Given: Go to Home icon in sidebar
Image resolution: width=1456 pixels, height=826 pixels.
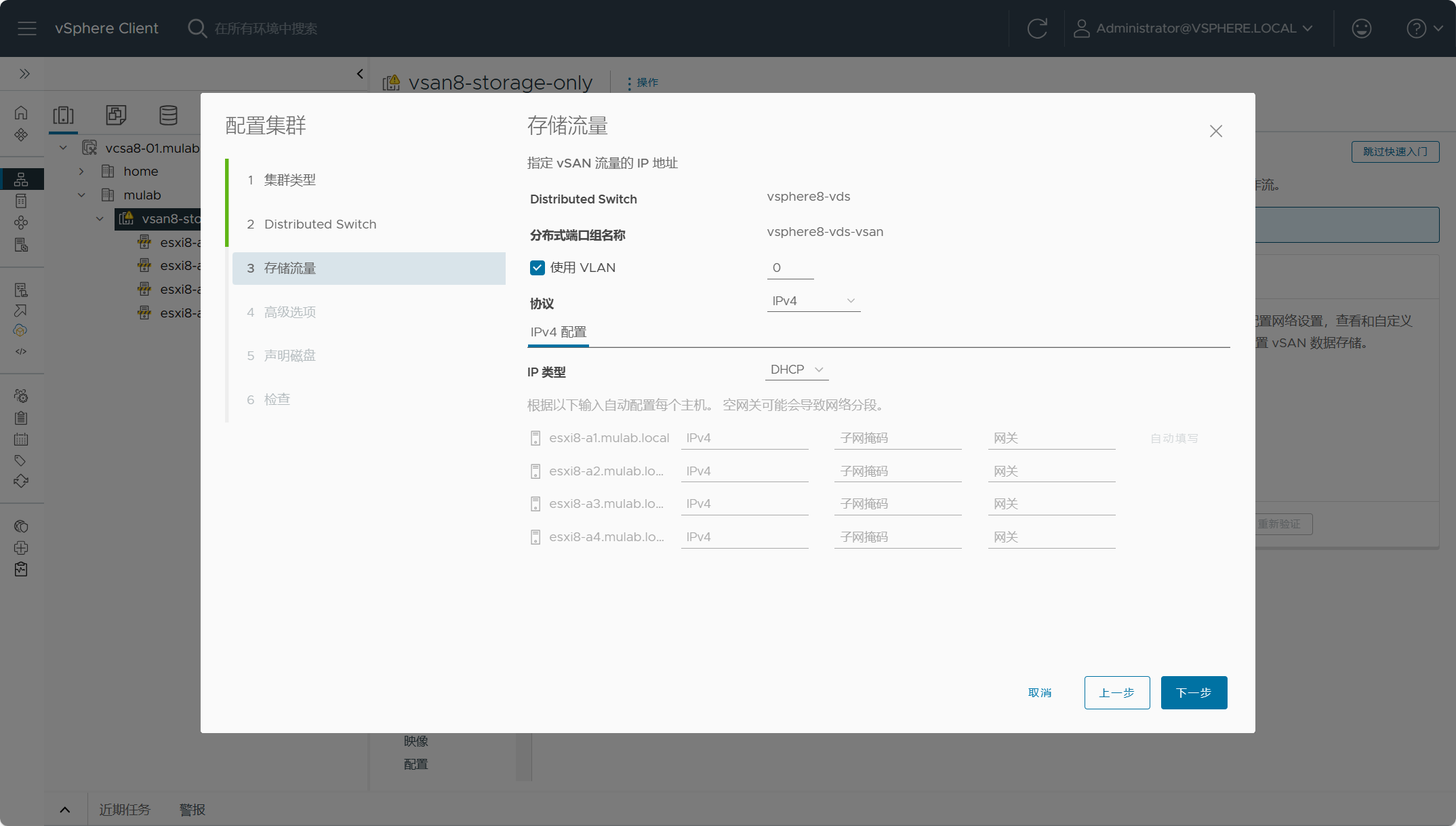Looking at the screenshot, I should tap(21, 113).
